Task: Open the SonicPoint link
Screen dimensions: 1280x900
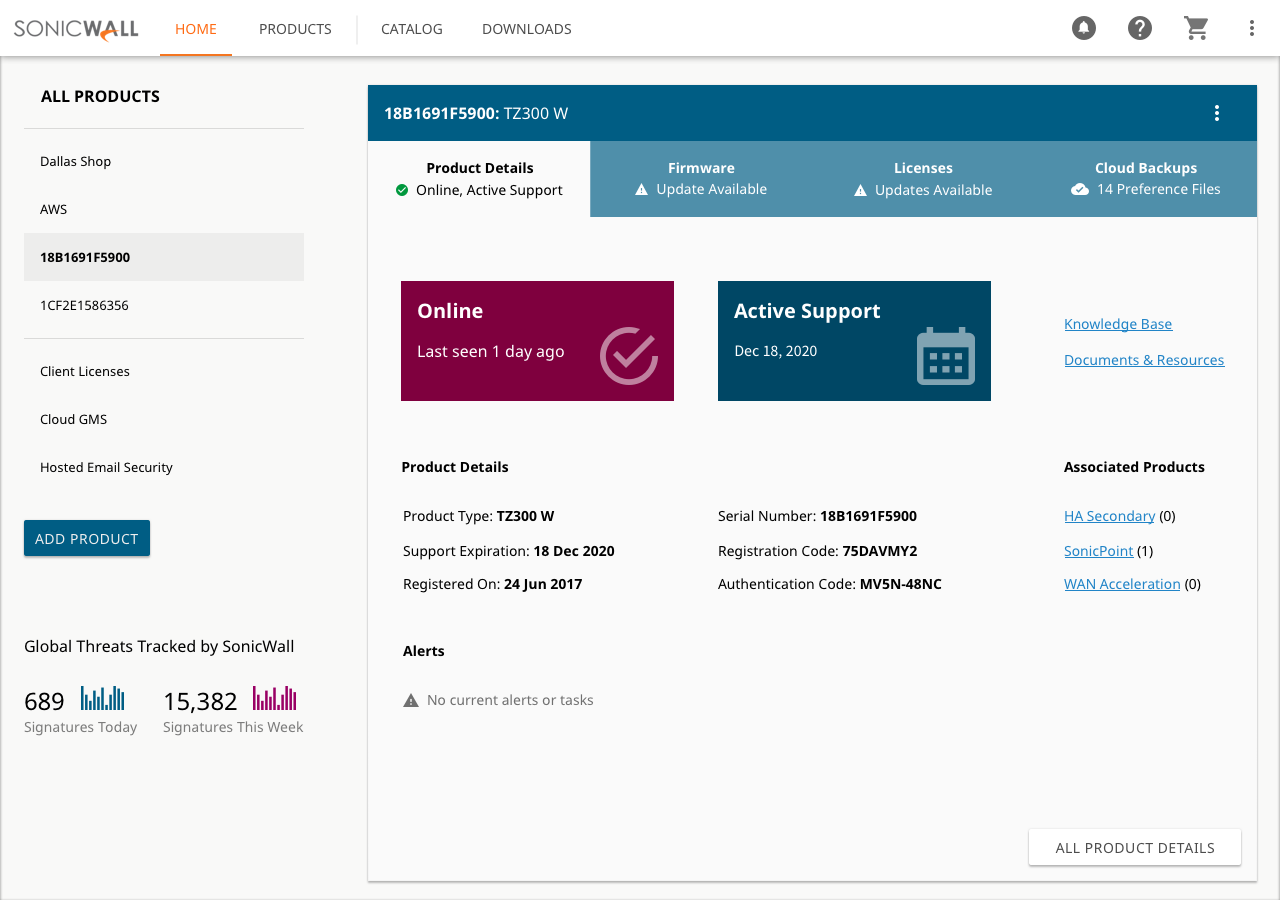Action: [1099, 551]
